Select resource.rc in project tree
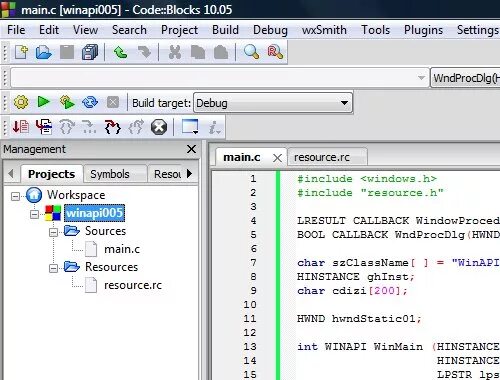Screen dimensions: 500x380 [x=133, y=285]
